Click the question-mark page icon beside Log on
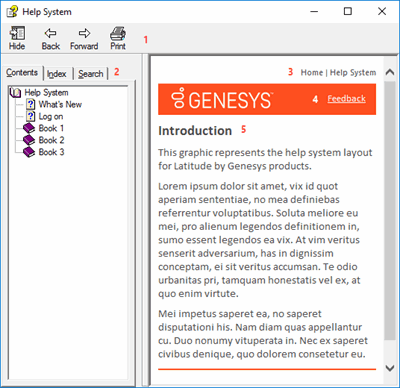Image resolution: width=400 pixels, height=388 pixels. coord(30,116)
